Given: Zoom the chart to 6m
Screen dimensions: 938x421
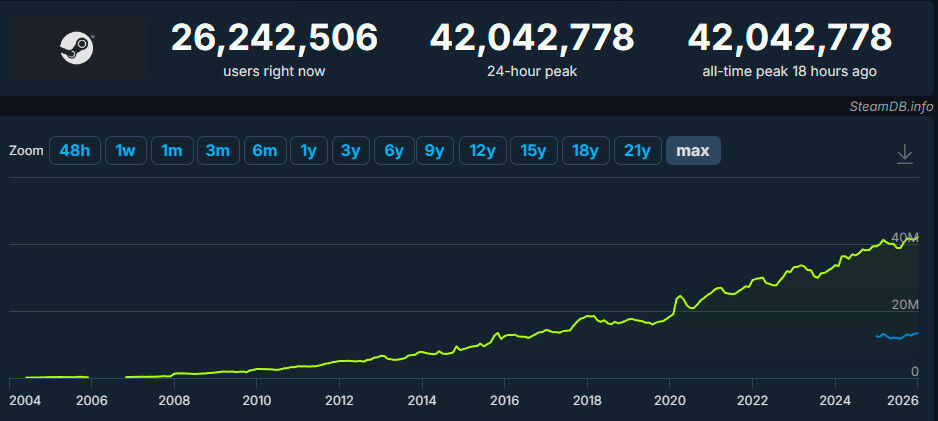Looking at the screenshot, I should (x=264, y=151).
